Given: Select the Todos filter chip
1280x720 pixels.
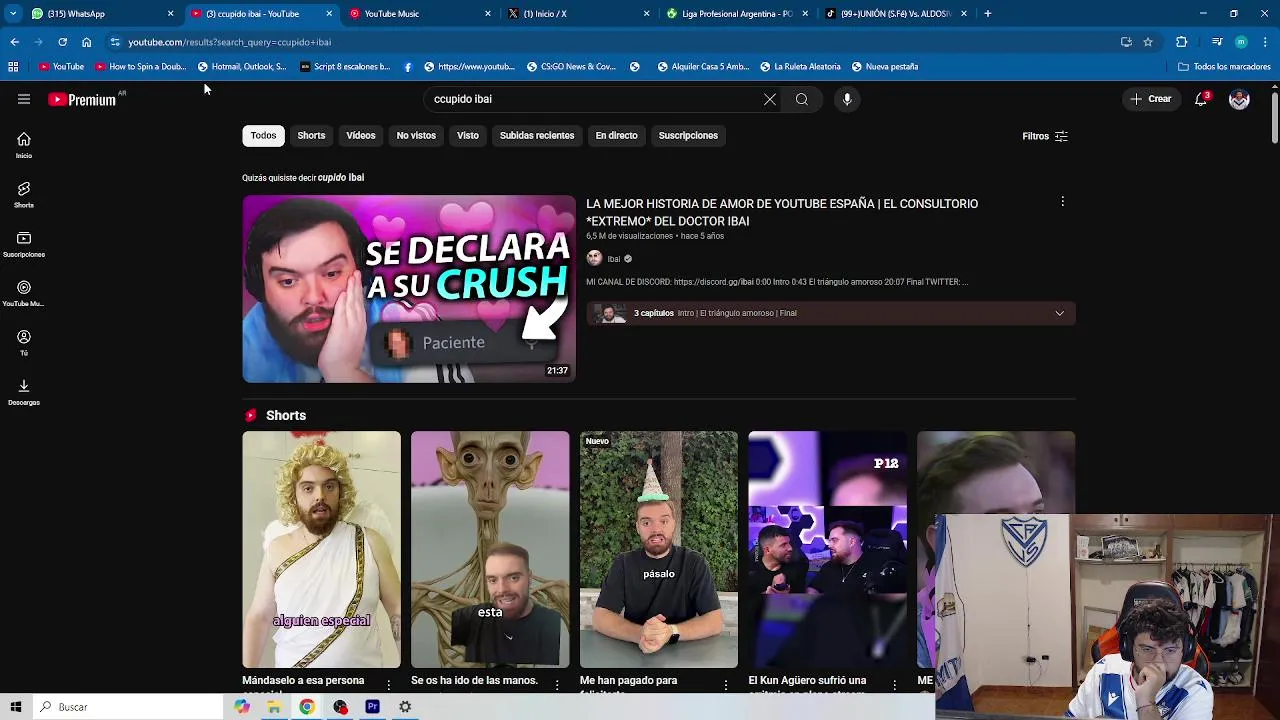Looking at the screenshot, I should click(x=264, y=135).
